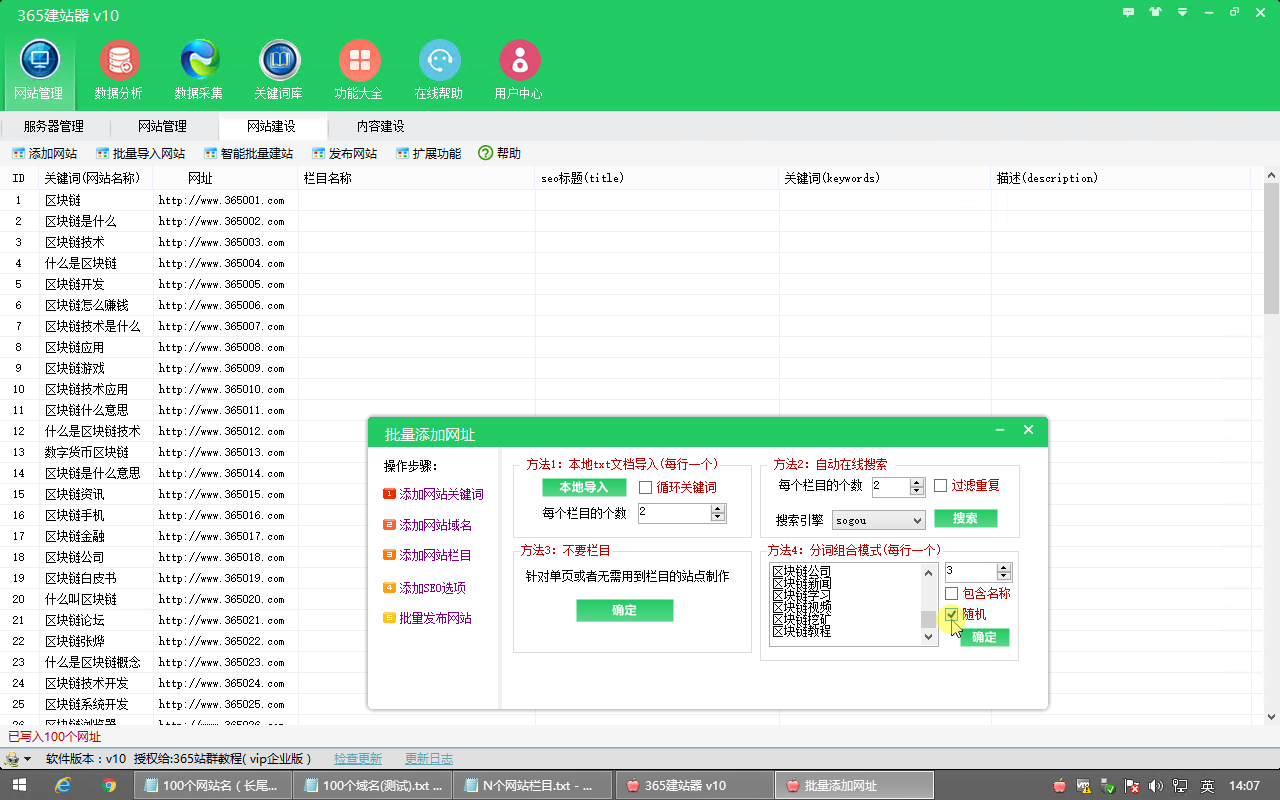The height and width of the screenshot is (800, 1280).
Task: Click the 更新日志 link
Action: (x=429, y=759)
